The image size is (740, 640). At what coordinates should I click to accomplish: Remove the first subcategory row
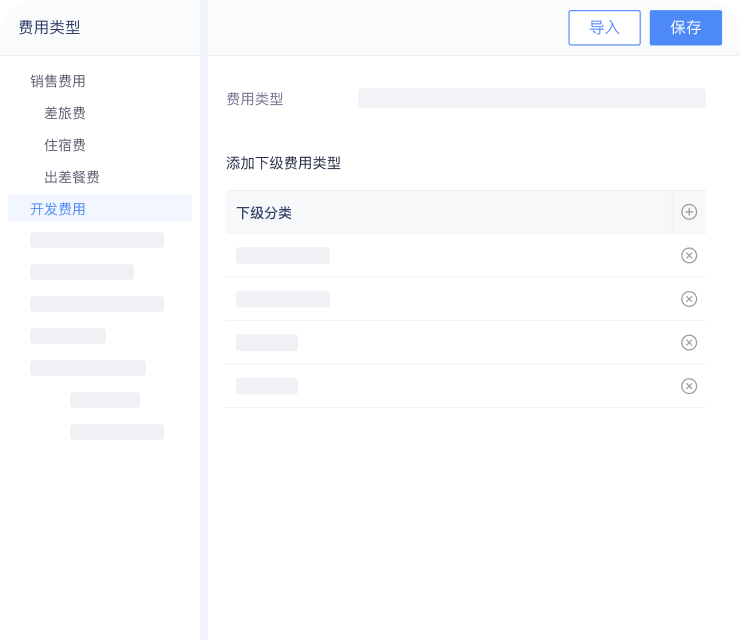[689, 255]
